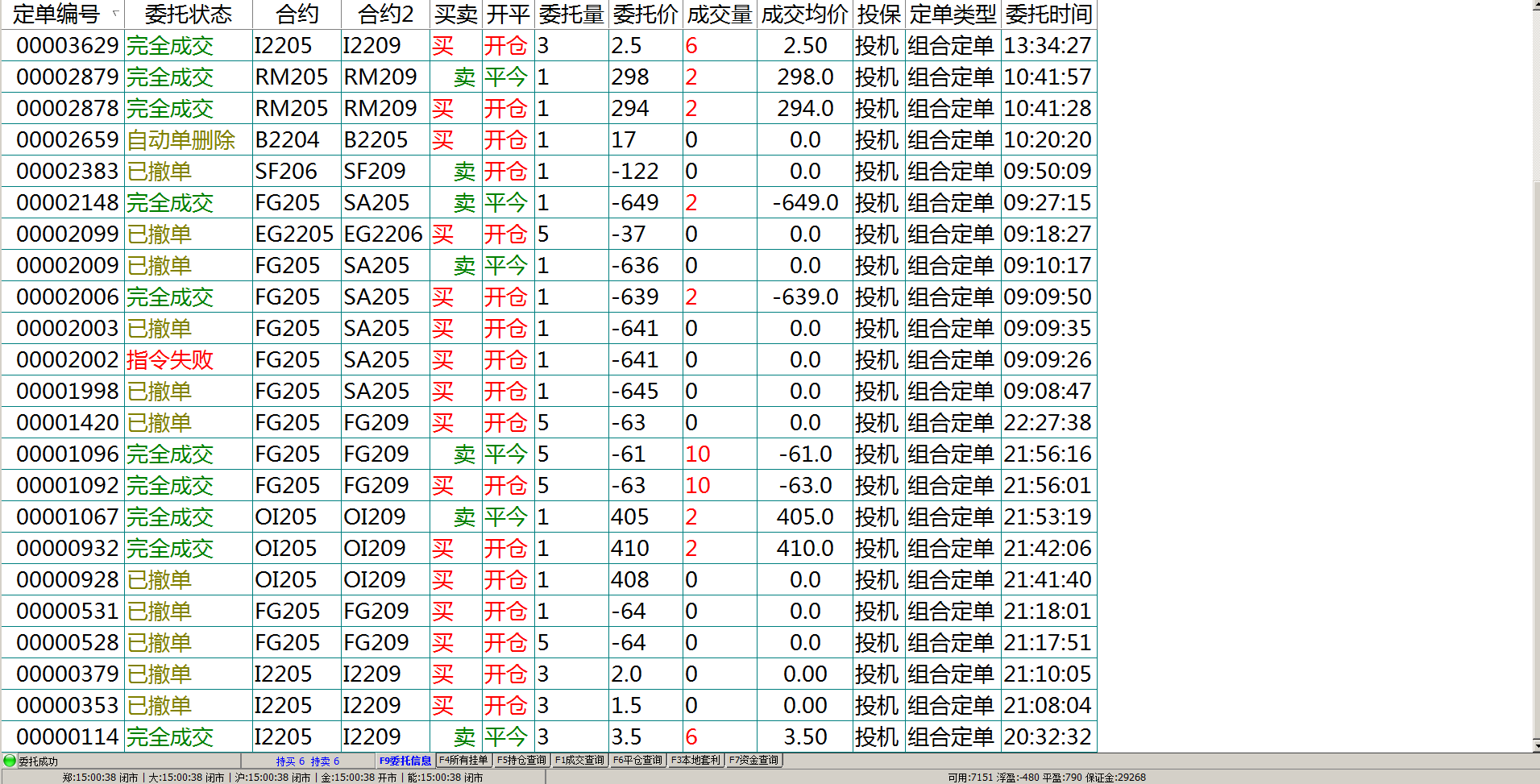Sort by 定单编号 column header
Screen dimensions: 1540x784
pos(62,15)
